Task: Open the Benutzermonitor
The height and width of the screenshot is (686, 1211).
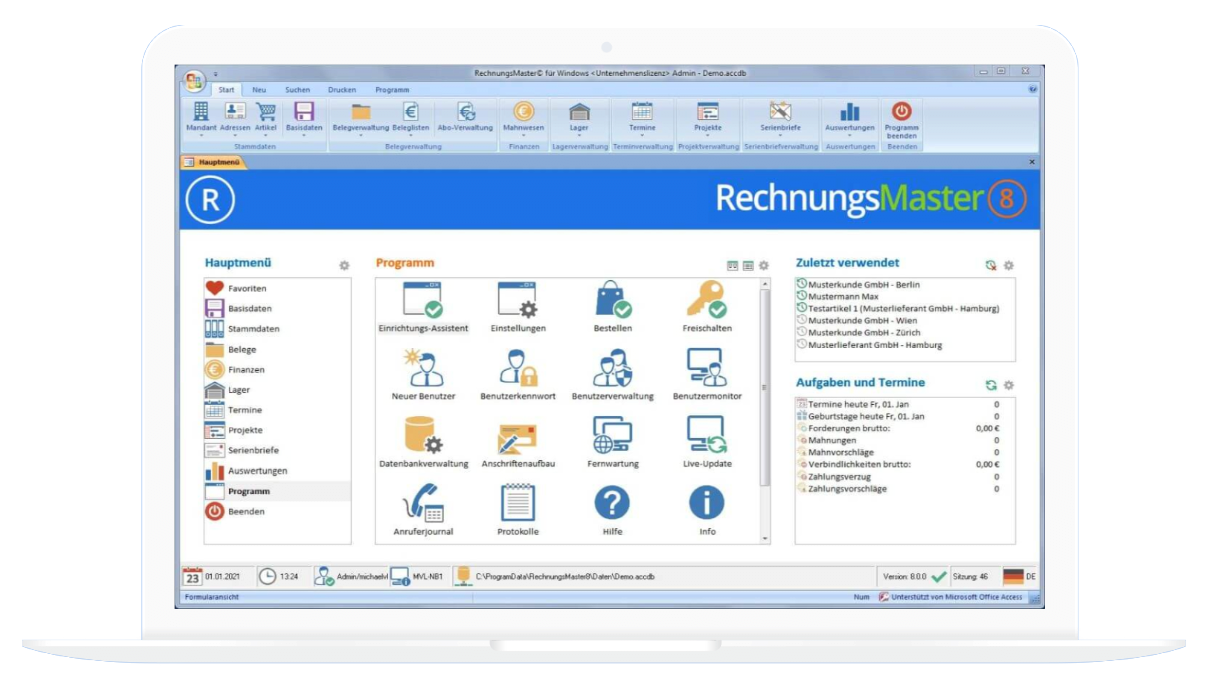Action: [707, 376]
